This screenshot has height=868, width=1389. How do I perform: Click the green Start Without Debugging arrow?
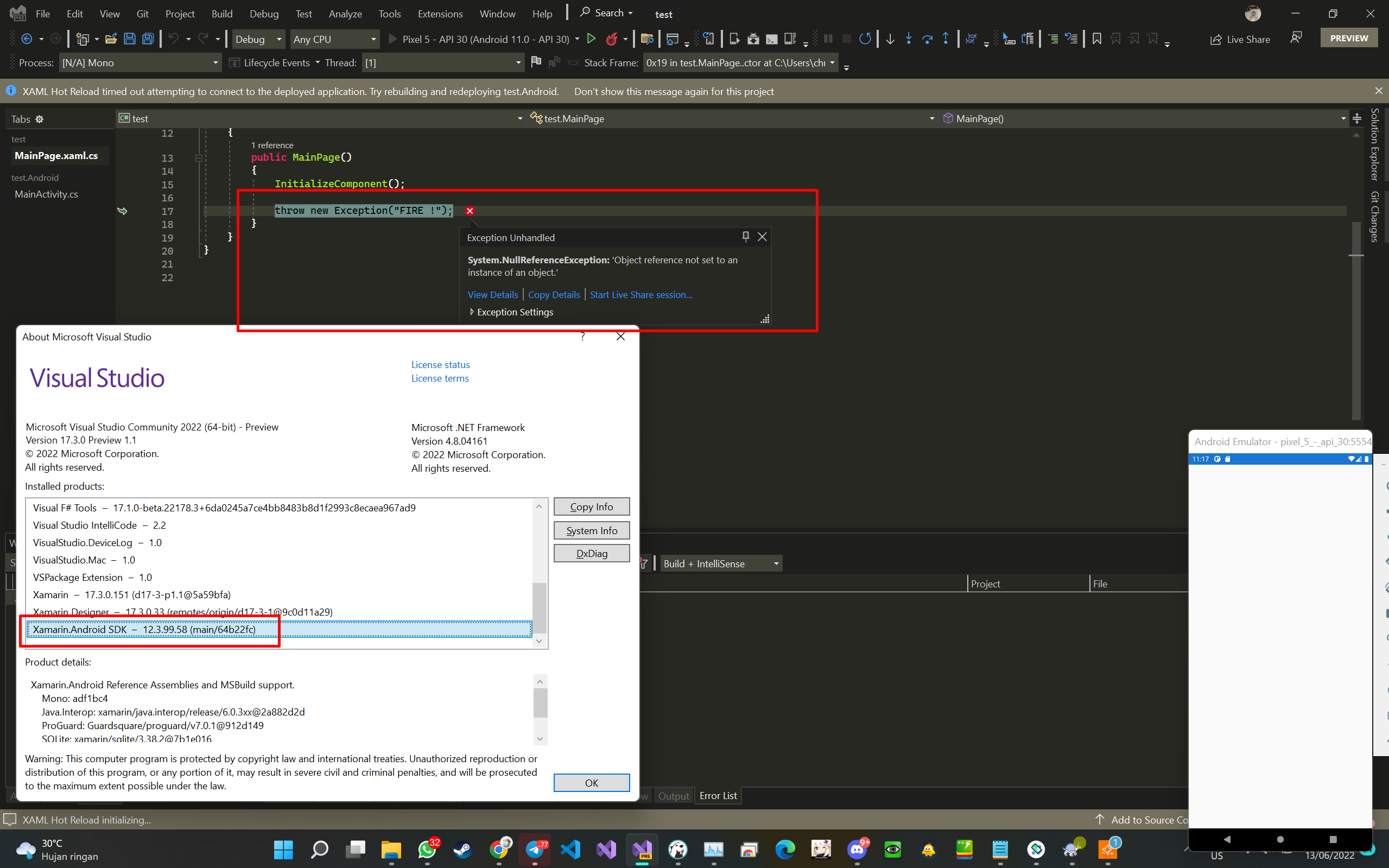(x=591, y=39)
